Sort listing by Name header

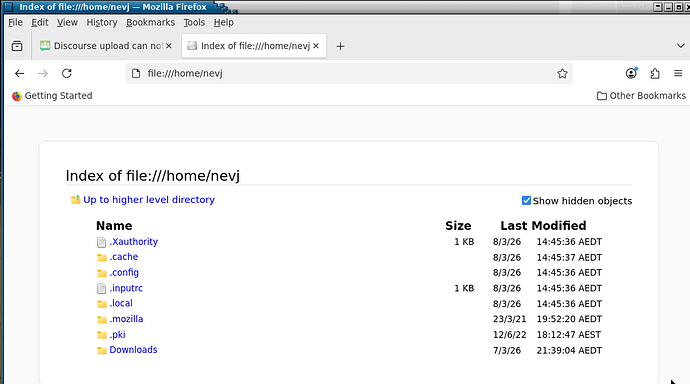click(x=114, y=226)
